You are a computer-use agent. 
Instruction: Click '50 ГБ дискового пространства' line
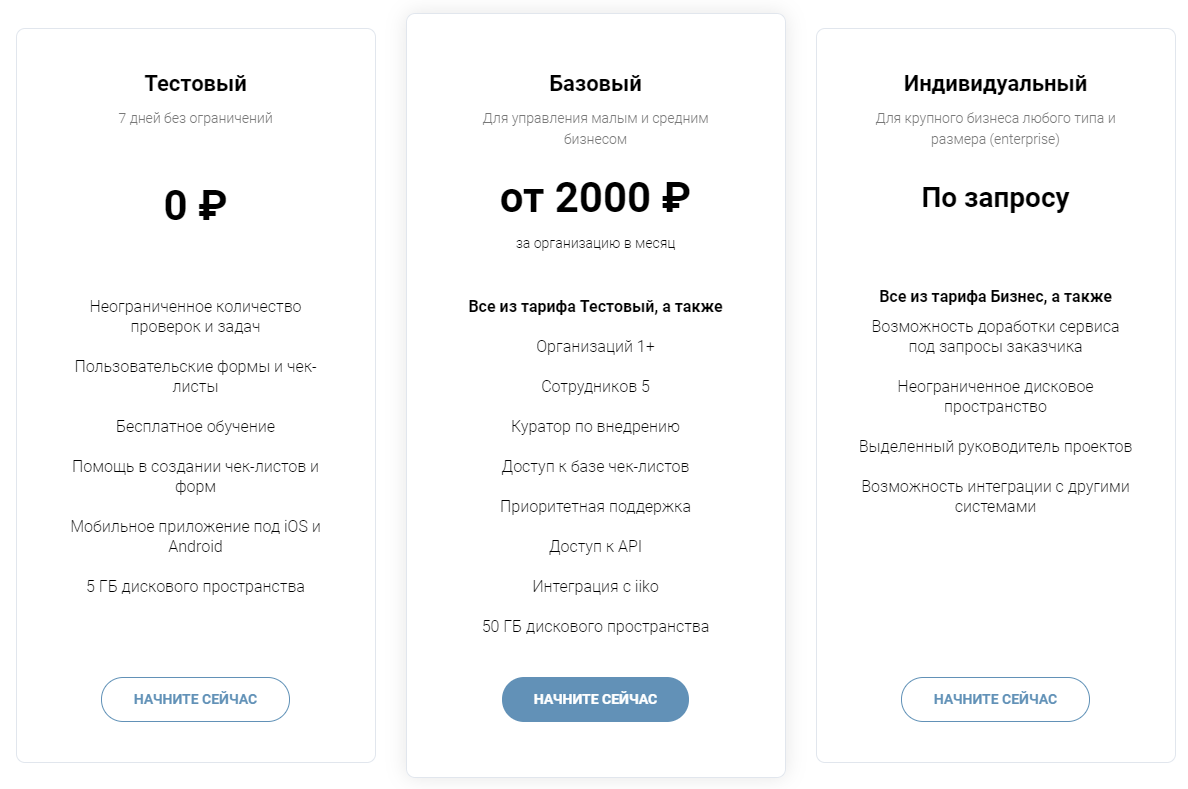pos(595,626)
